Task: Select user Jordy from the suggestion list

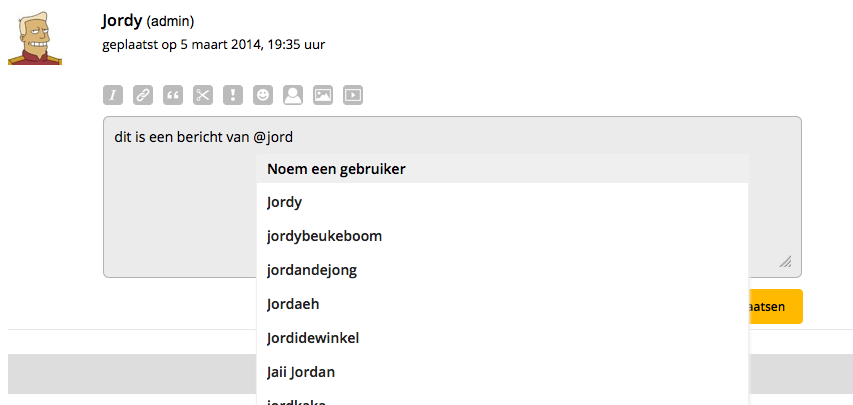Action: tap(286, 203)
